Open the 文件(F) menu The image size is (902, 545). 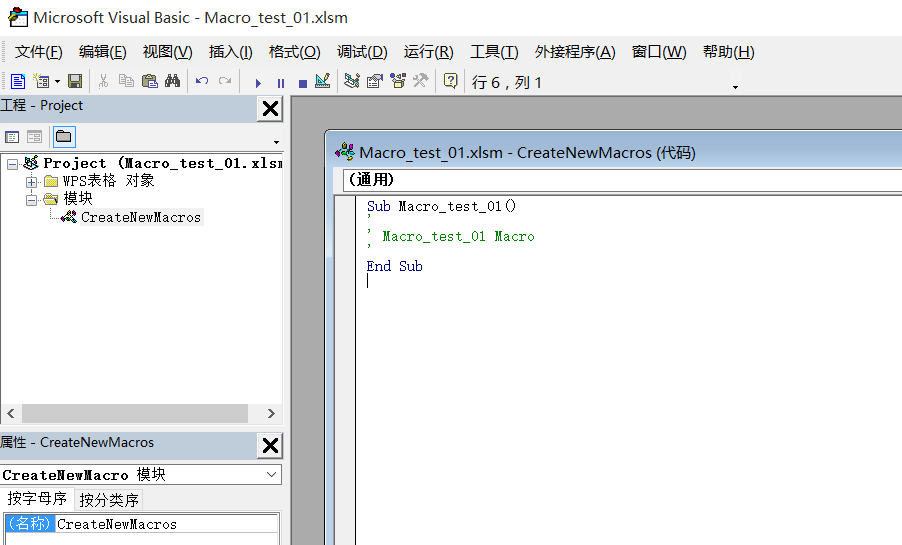tap(39, 52)
